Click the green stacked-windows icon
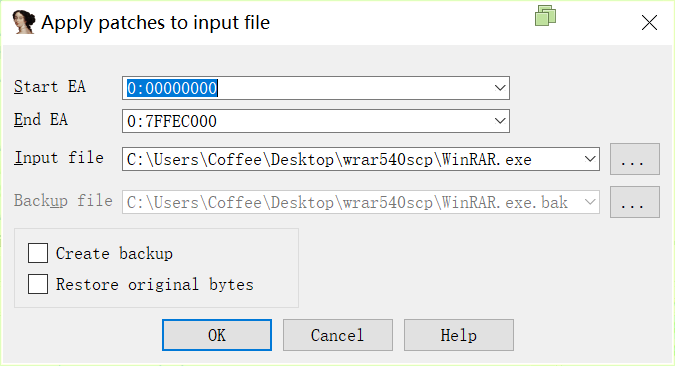This screenshot has width=675, height=366. click(x=545, y=16)
